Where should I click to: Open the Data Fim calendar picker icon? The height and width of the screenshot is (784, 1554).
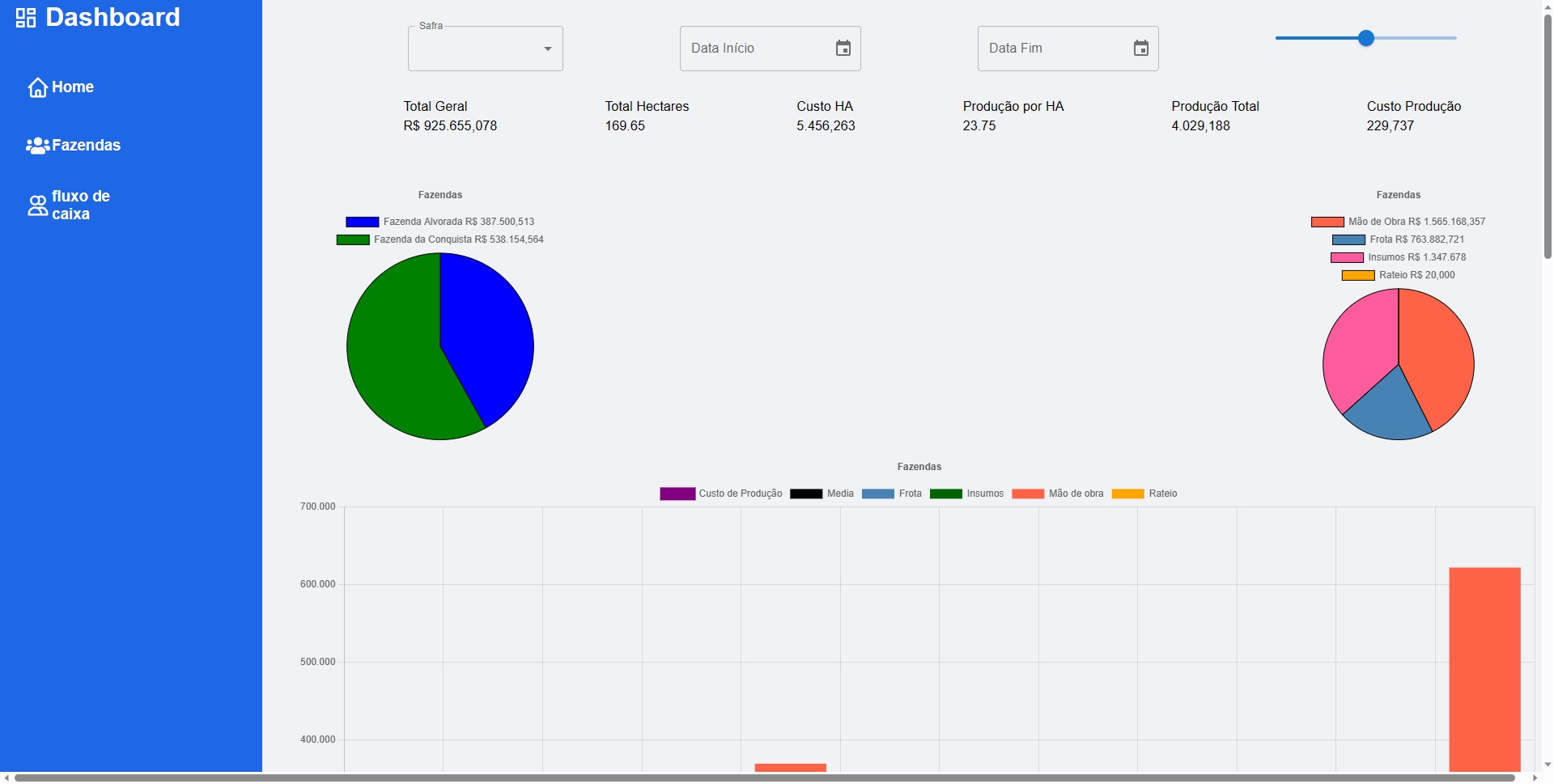point(1140,49)
